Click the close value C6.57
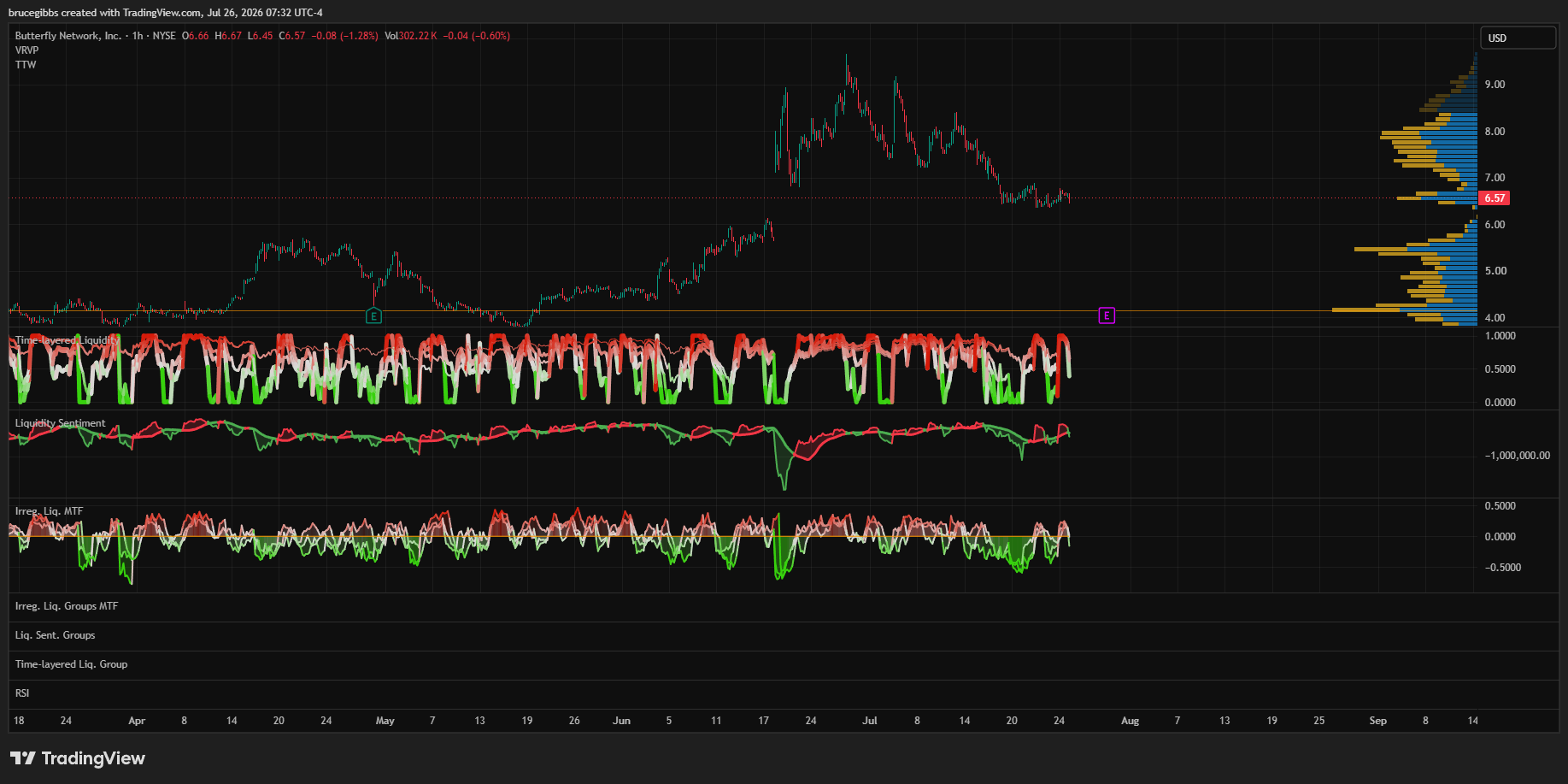Image resolution: width=1568 pixels, height=784 pixels. pos(292,36)
